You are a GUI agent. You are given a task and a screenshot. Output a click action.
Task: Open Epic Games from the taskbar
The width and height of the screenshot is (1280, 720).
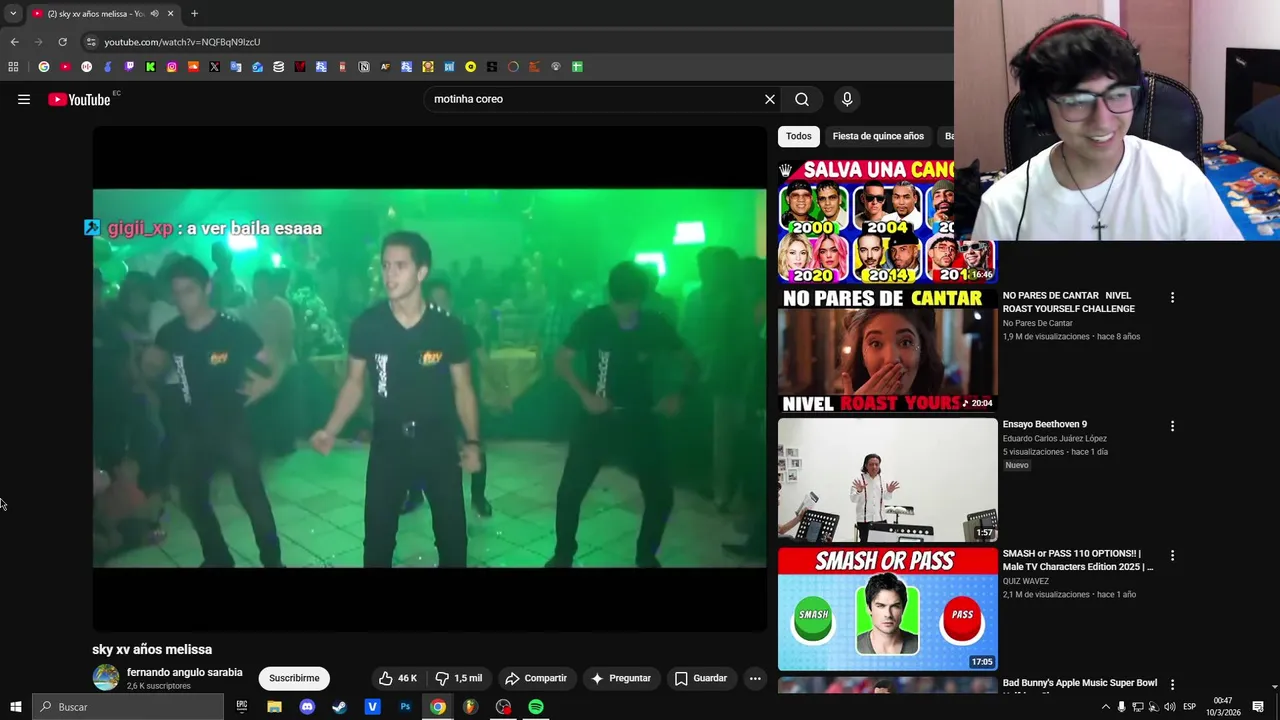(x=241, y=707)
